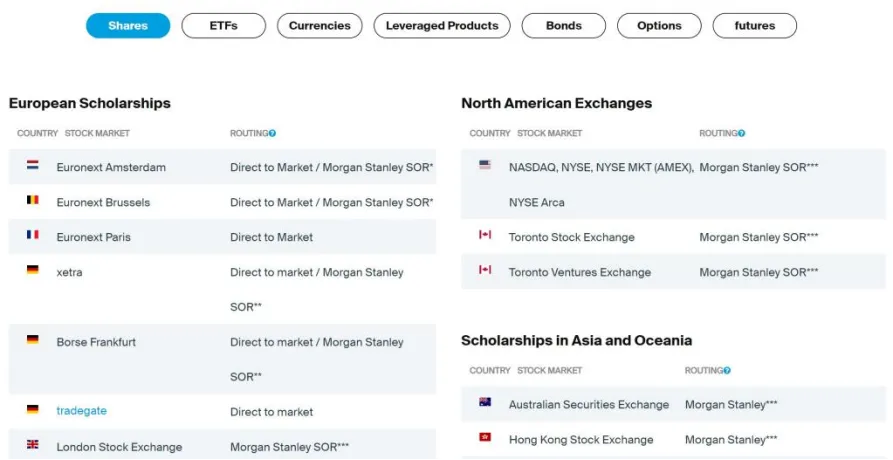Image resolution: width=893 pixels, height=460 pixels.
Task: Click the tradegate link
Action: [x=81, y=411]
